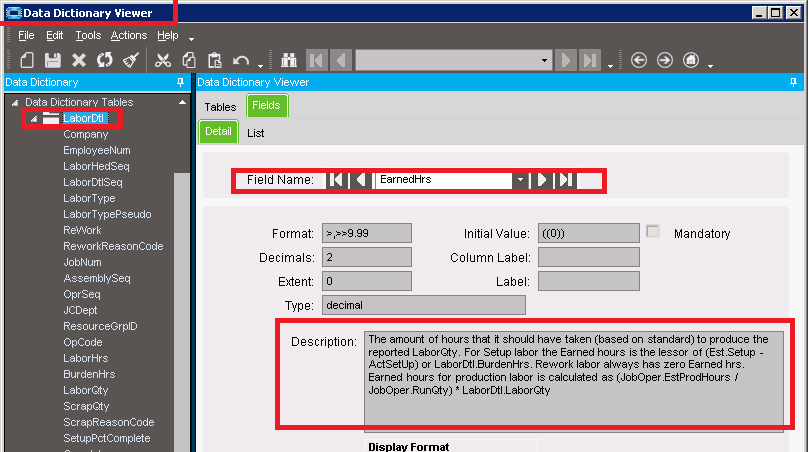
Task: Collapse the LaborDtl tree node
Action: click(33, 119)
